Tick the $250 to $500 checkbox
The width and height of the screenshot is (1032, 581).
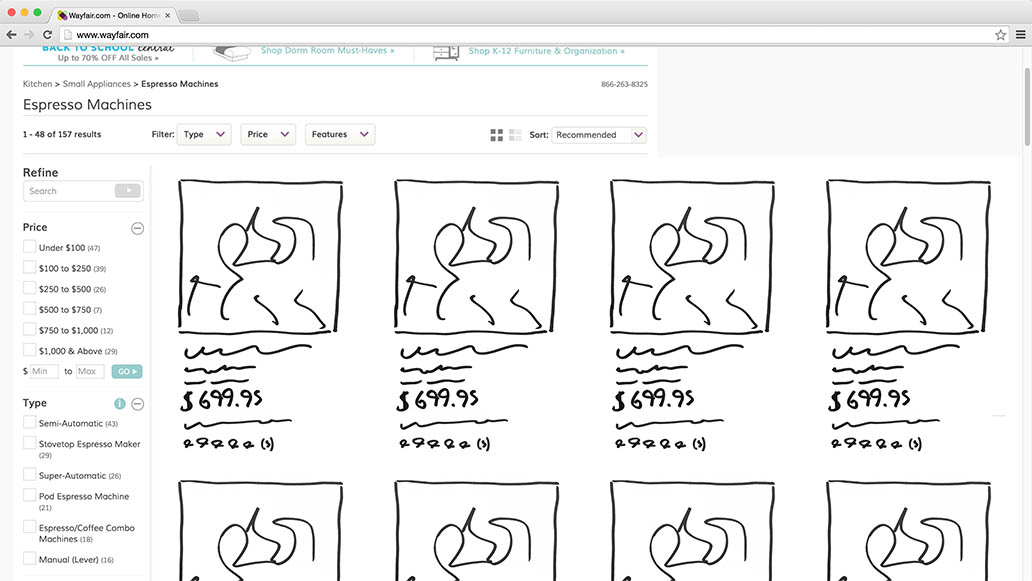(30, 288)
